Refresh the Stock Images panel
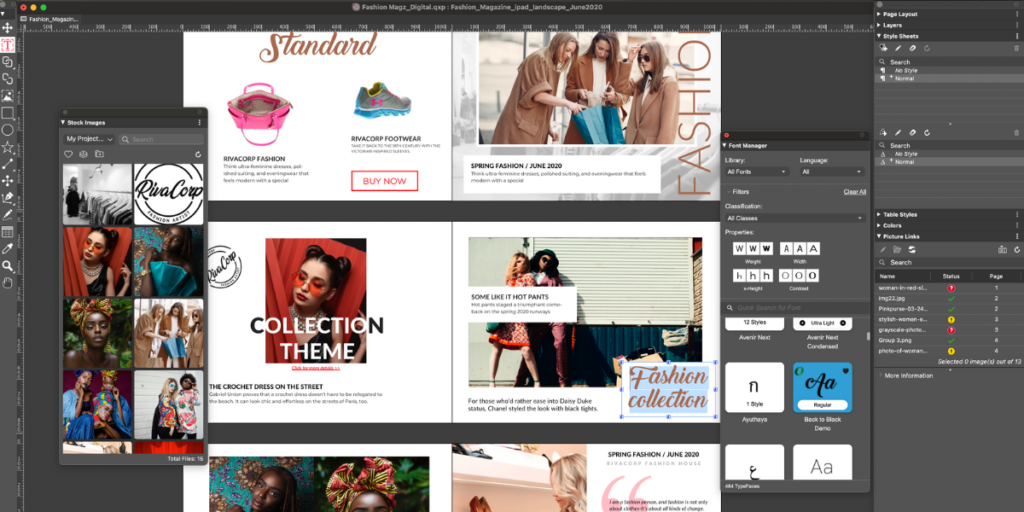Viewport: 1024px width, 512px height. tap(198, 154)
